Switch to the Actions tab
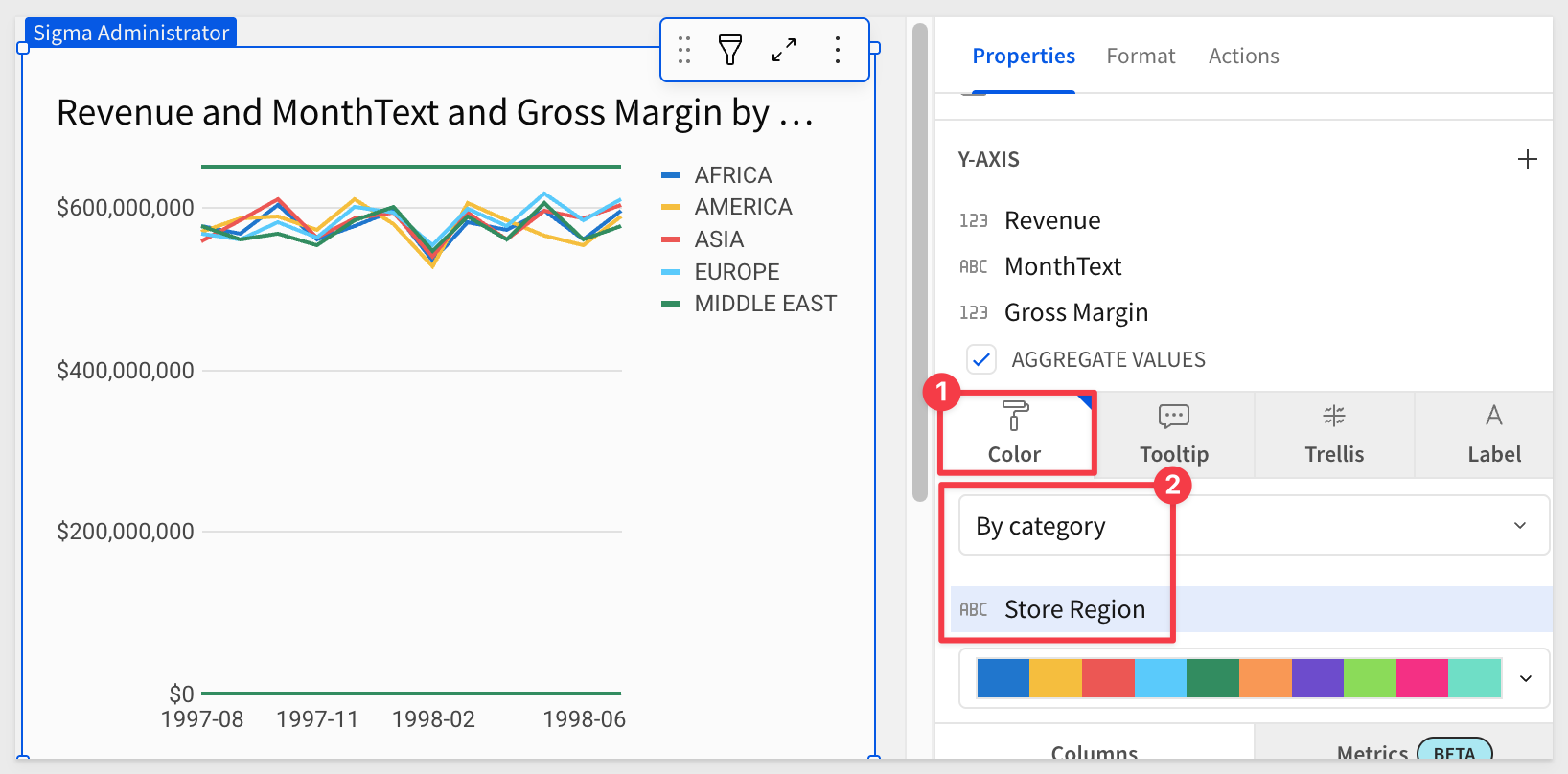The height and width of the screenshot is (774, 1568). (1243, 57)
